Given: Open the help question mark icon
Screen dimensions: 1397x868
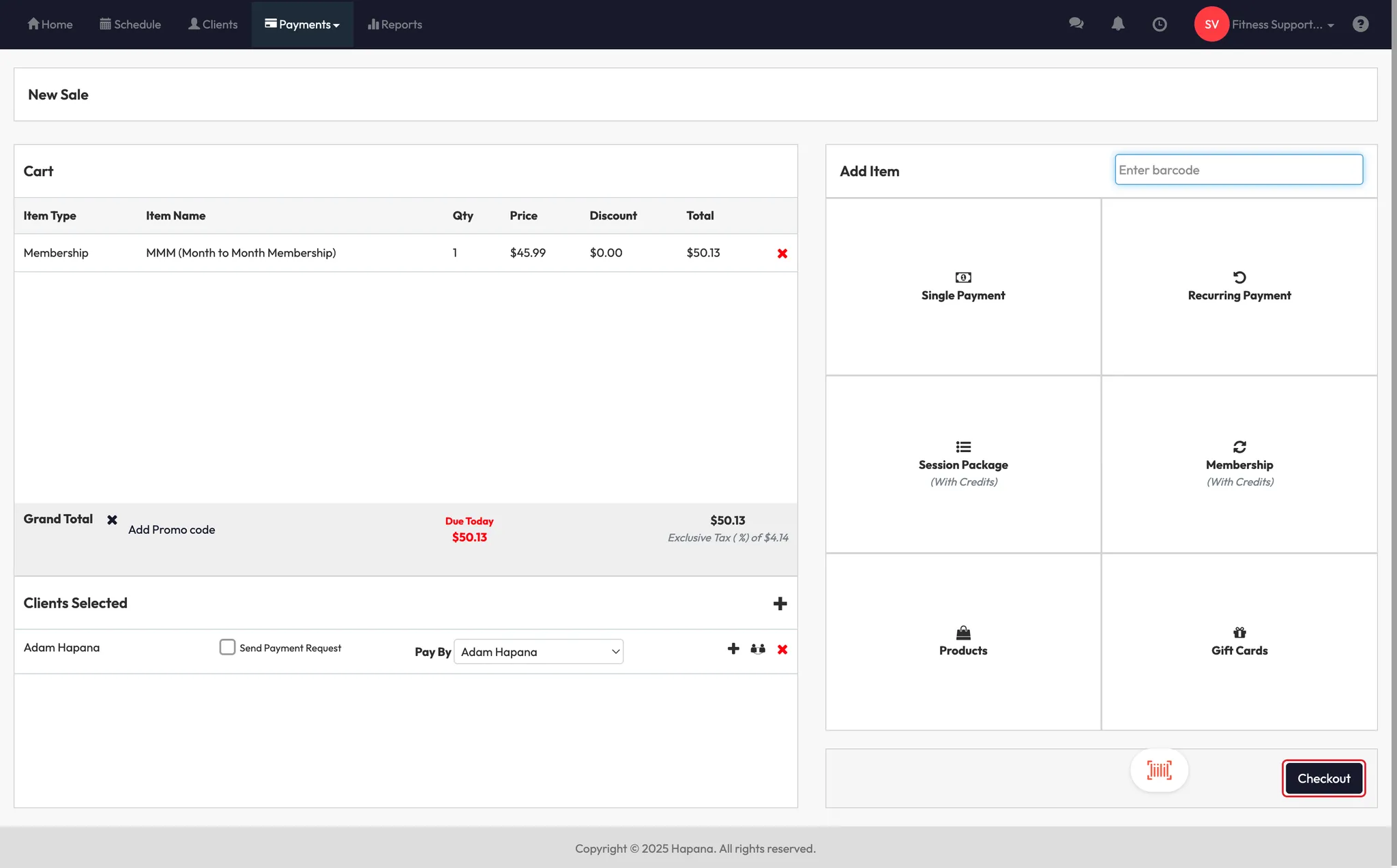Looking at the screenshot, I should tap(1360, 25).
